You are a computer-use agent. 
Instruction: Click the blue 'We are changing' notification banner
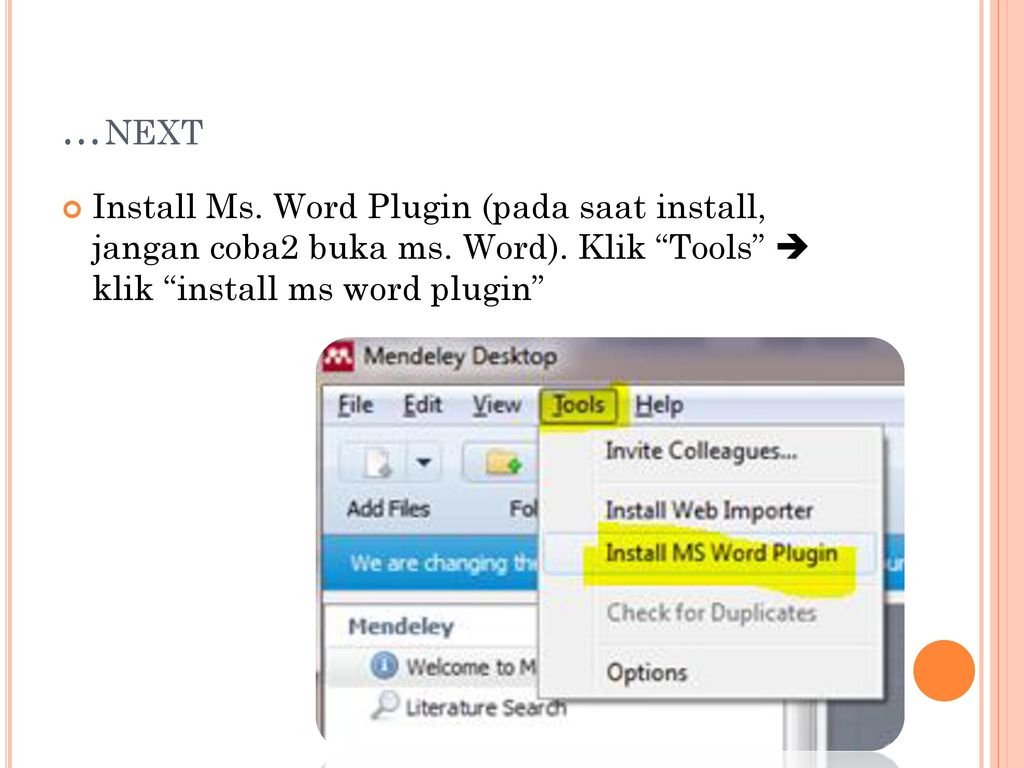pos(431,563)
